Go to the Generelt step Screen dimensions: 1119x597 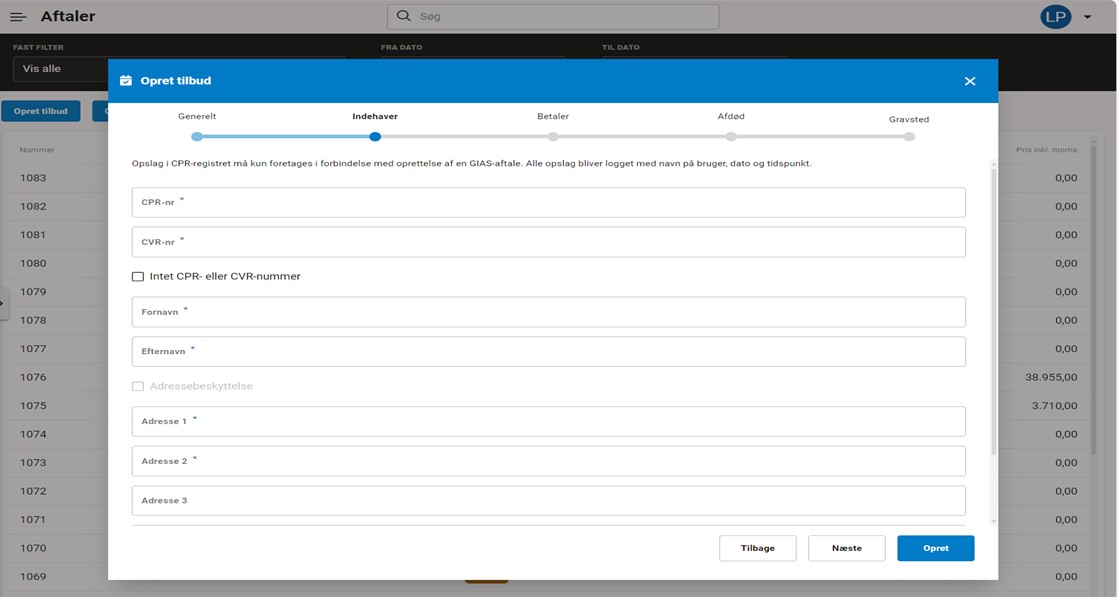click(x=197, y=116)
